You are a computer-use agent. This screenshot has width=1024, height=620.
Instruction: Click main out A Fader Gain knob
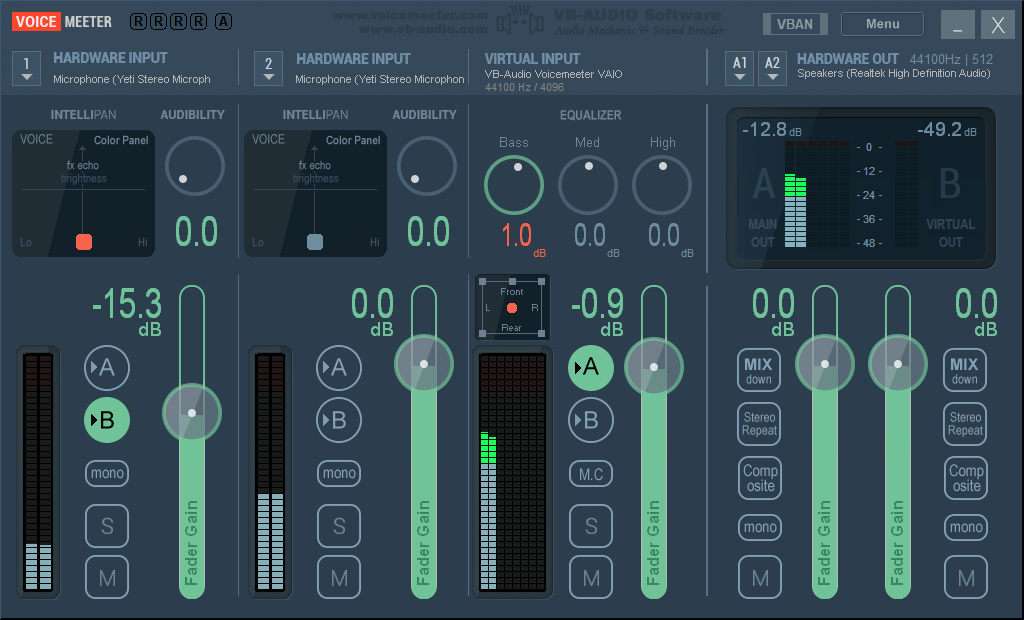825,364
